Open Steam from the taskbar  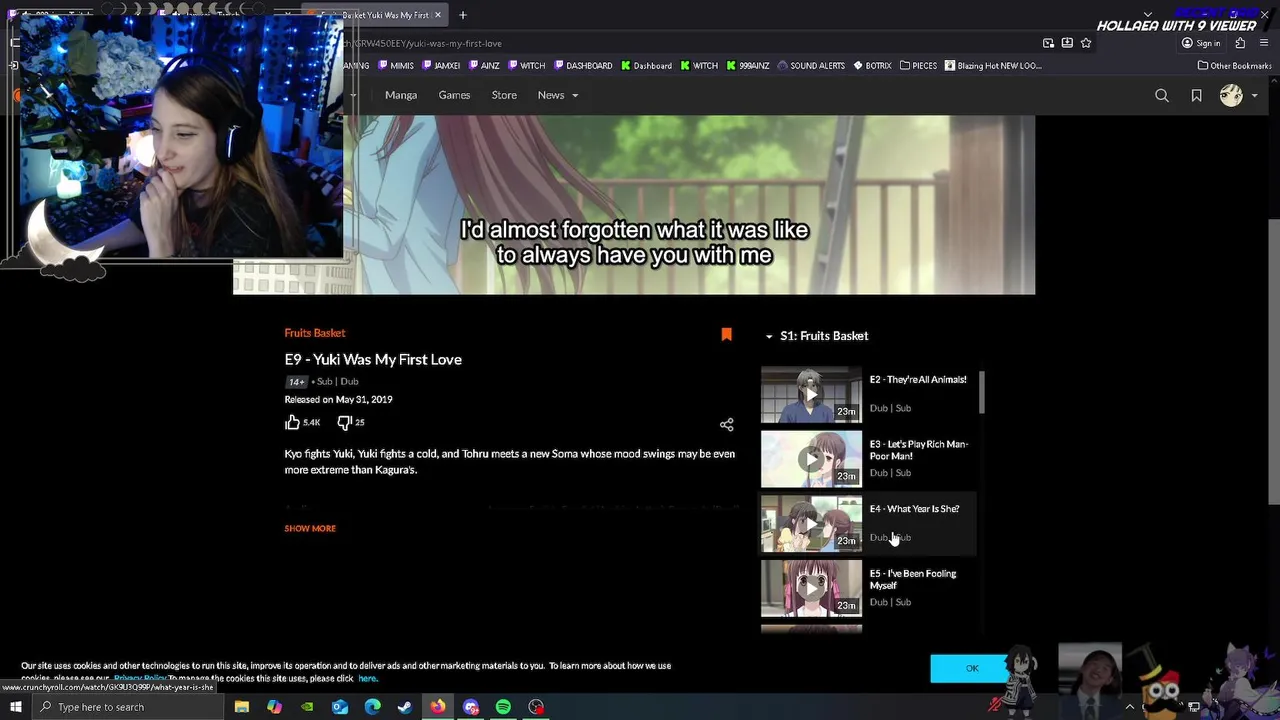405,707
